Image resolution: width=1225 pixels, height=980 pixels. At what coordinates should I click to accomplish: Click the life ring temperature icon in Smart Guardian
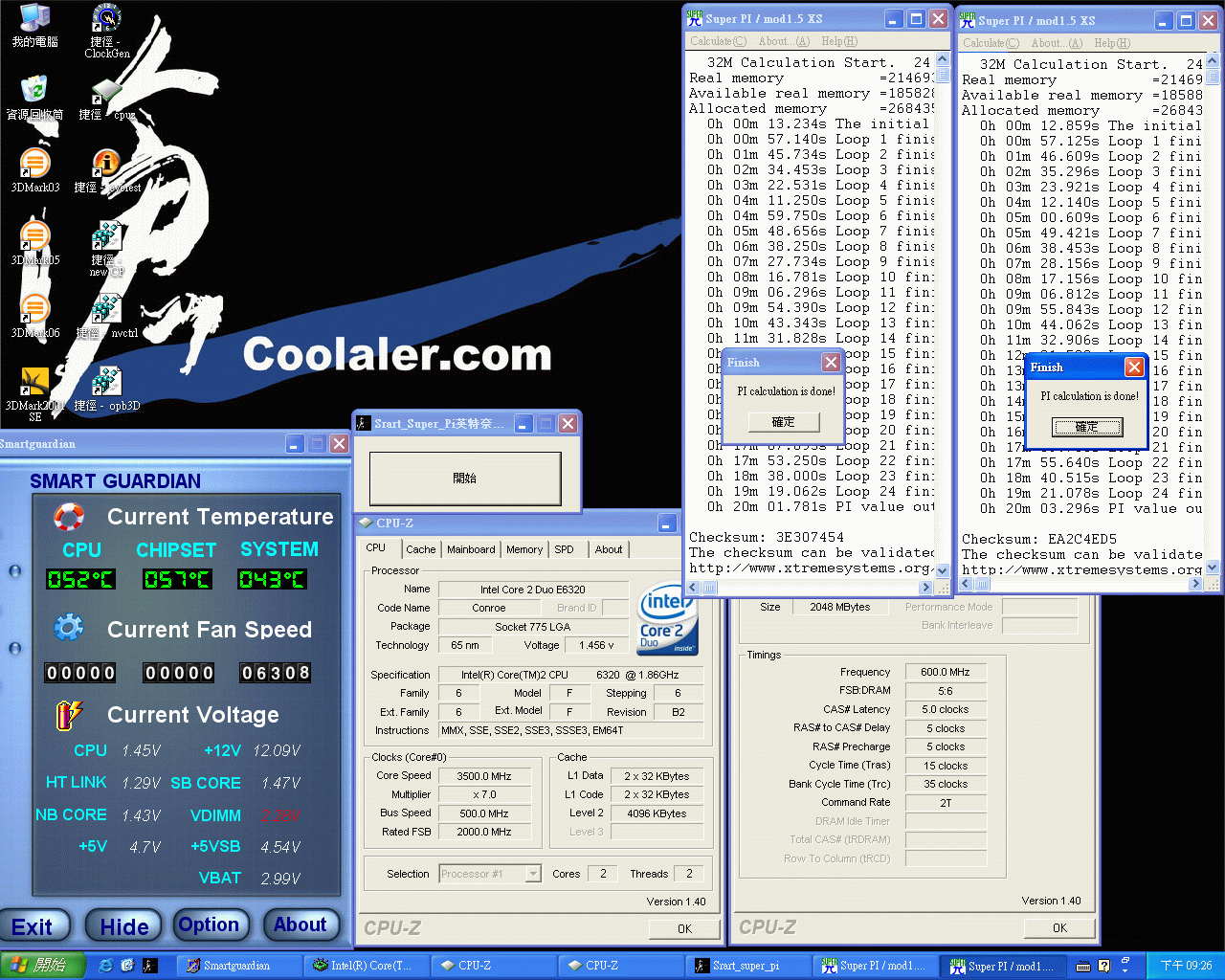[x=69, y=517]
